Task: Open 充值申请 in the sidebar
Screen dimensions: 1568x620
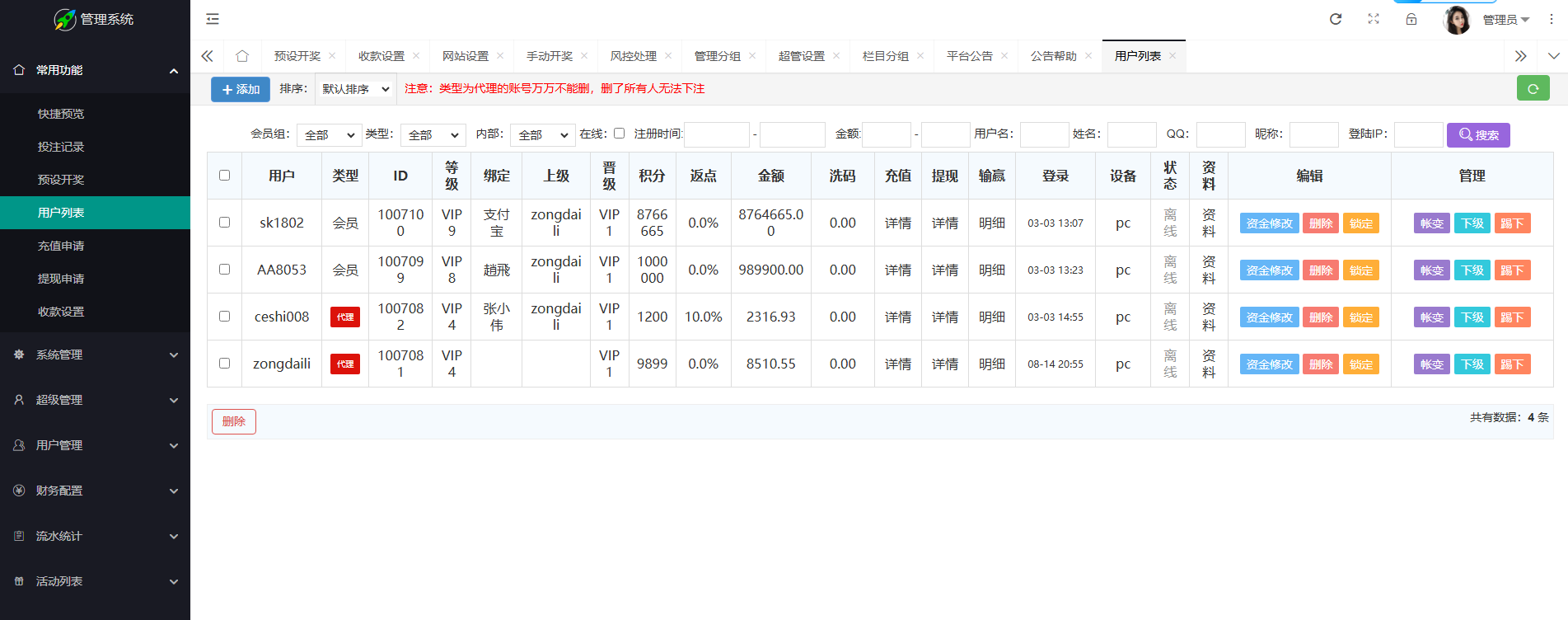Action: [x=61, y=246]
